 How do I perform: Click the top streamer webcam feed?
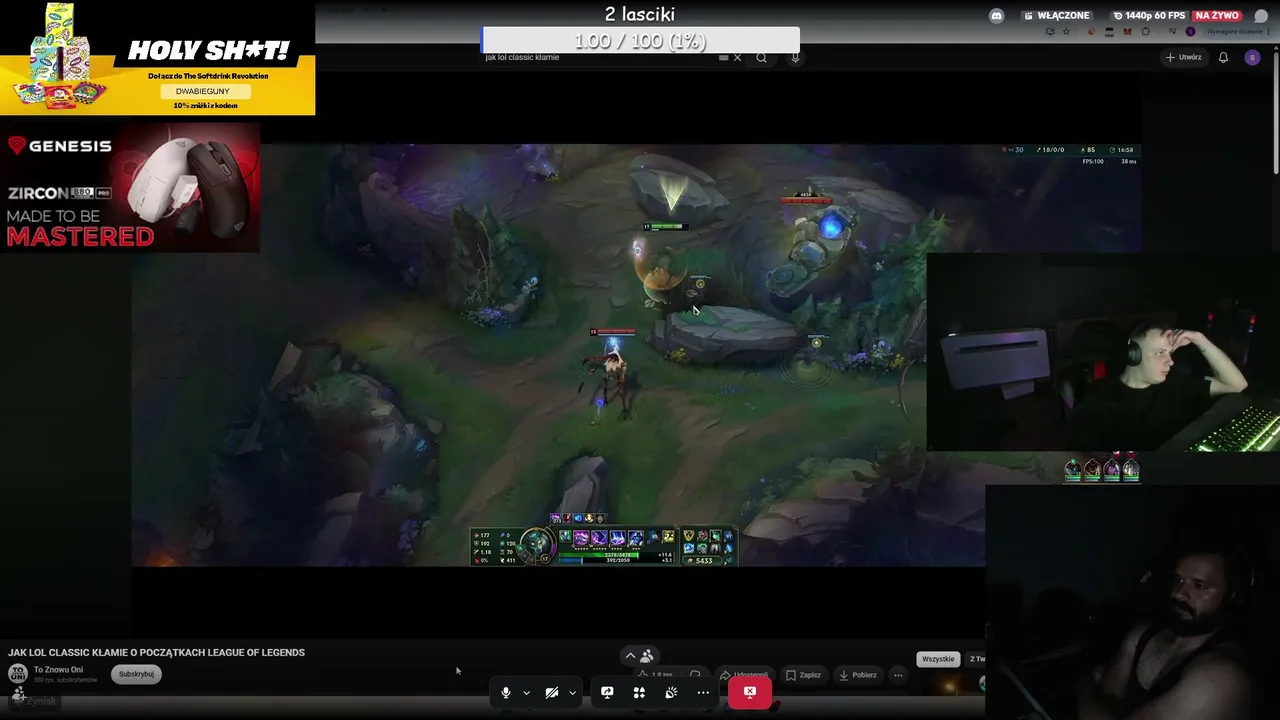click(x=1103, y=352)
